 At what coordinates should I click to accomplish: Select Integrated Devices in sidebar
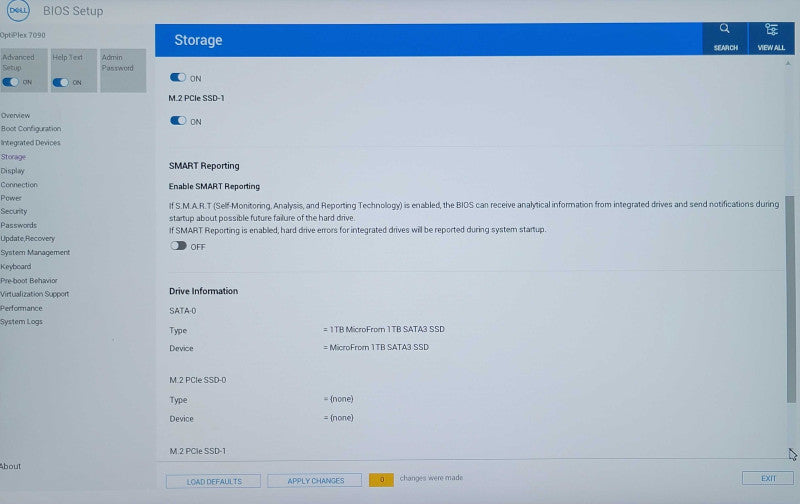click(30, 143)
